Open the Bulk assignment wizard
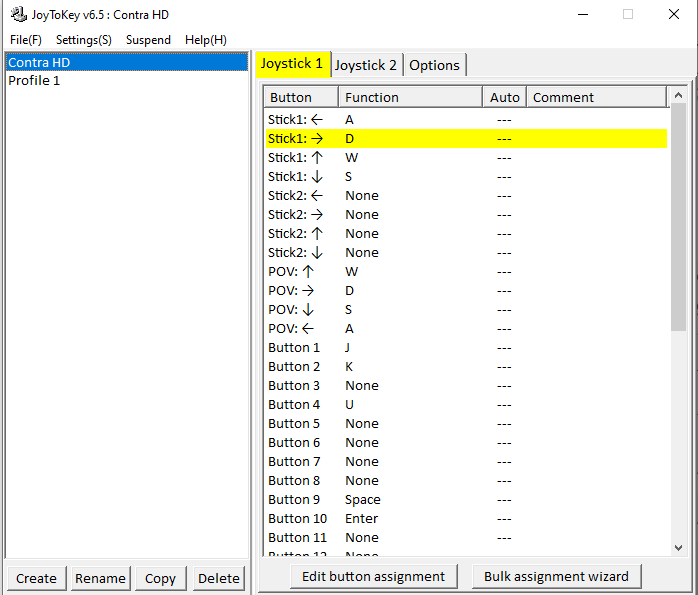 click(x=556, y=576)
